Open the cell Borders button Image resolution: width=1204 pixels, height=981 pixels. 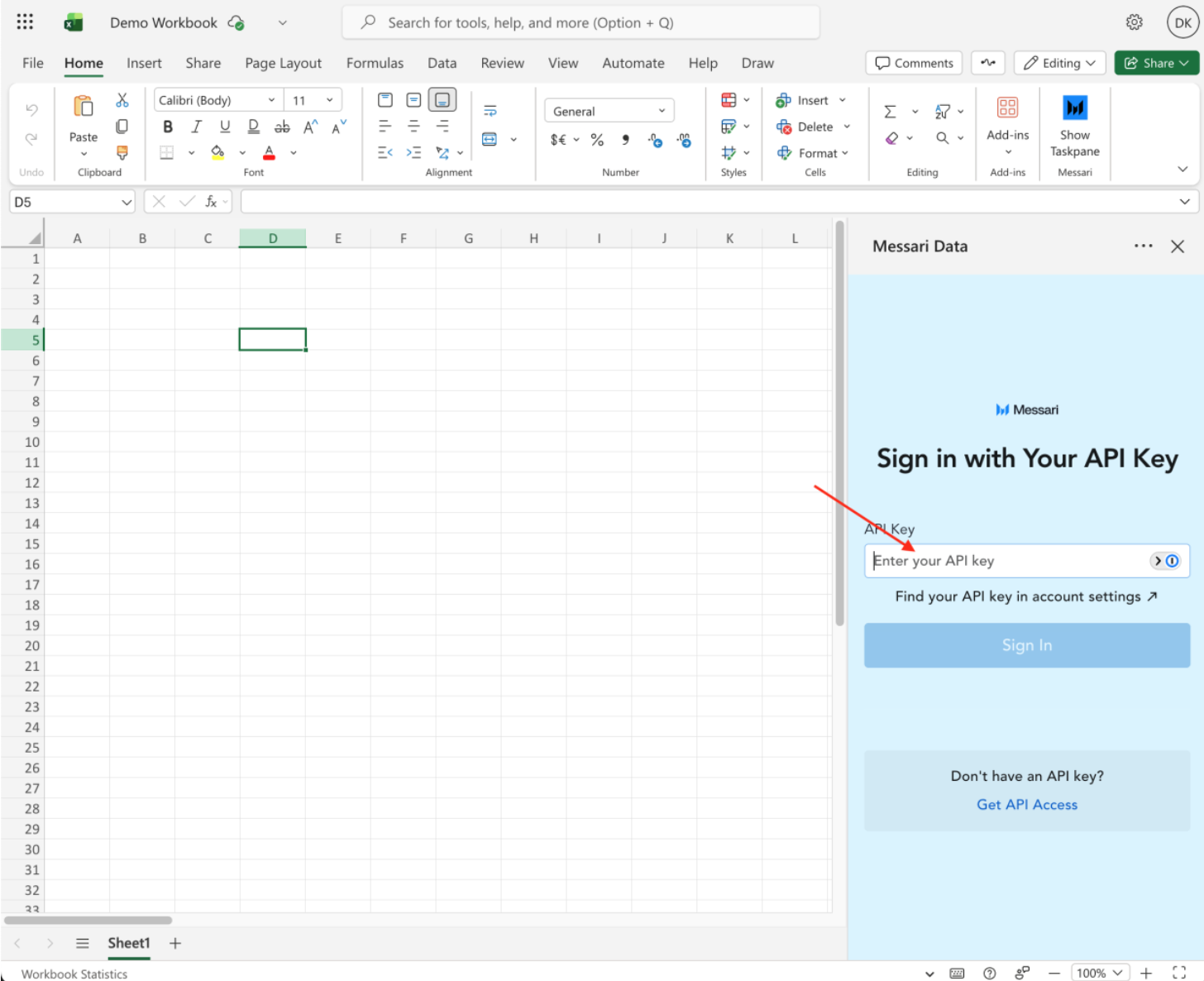(167, 152)
